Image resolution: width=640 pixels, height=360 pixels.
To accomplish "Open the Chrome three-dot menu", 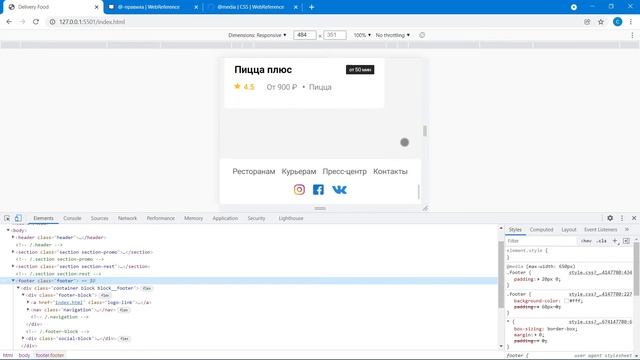I will (x=631, y=22).
